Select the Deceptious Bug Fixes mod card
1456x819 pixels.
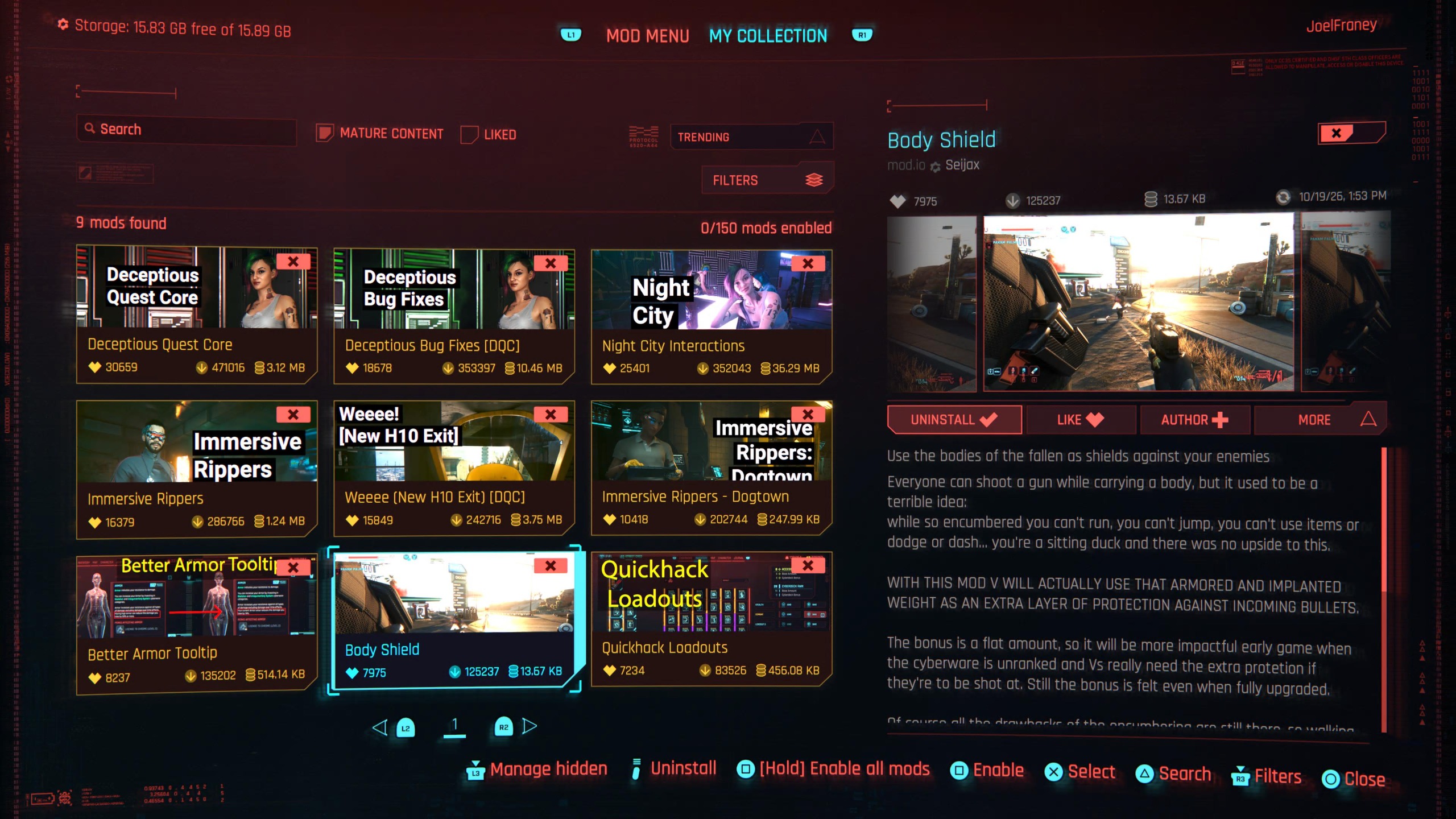click(454, 316)
